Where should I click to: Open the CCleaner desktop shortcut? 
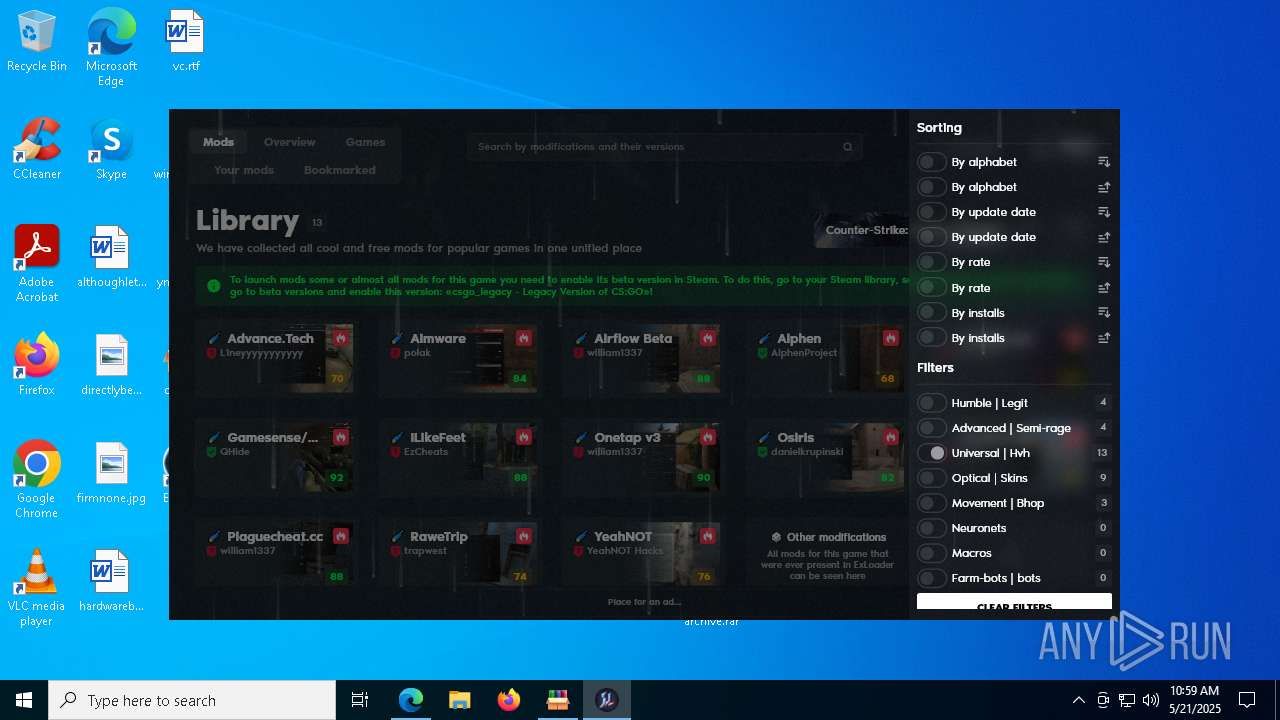pos(37,150)
